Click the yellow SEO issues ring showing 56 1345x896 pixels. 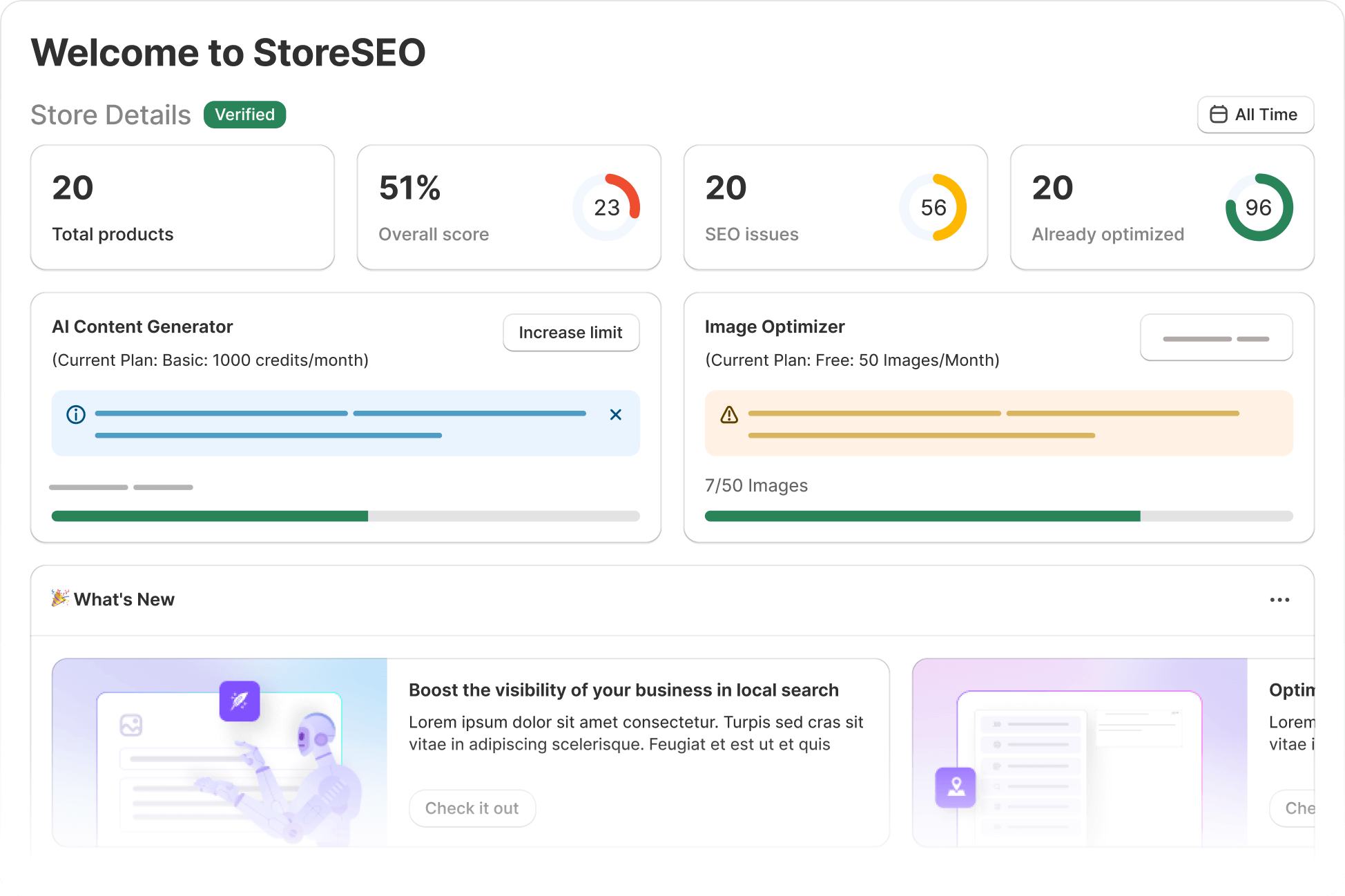933,207
